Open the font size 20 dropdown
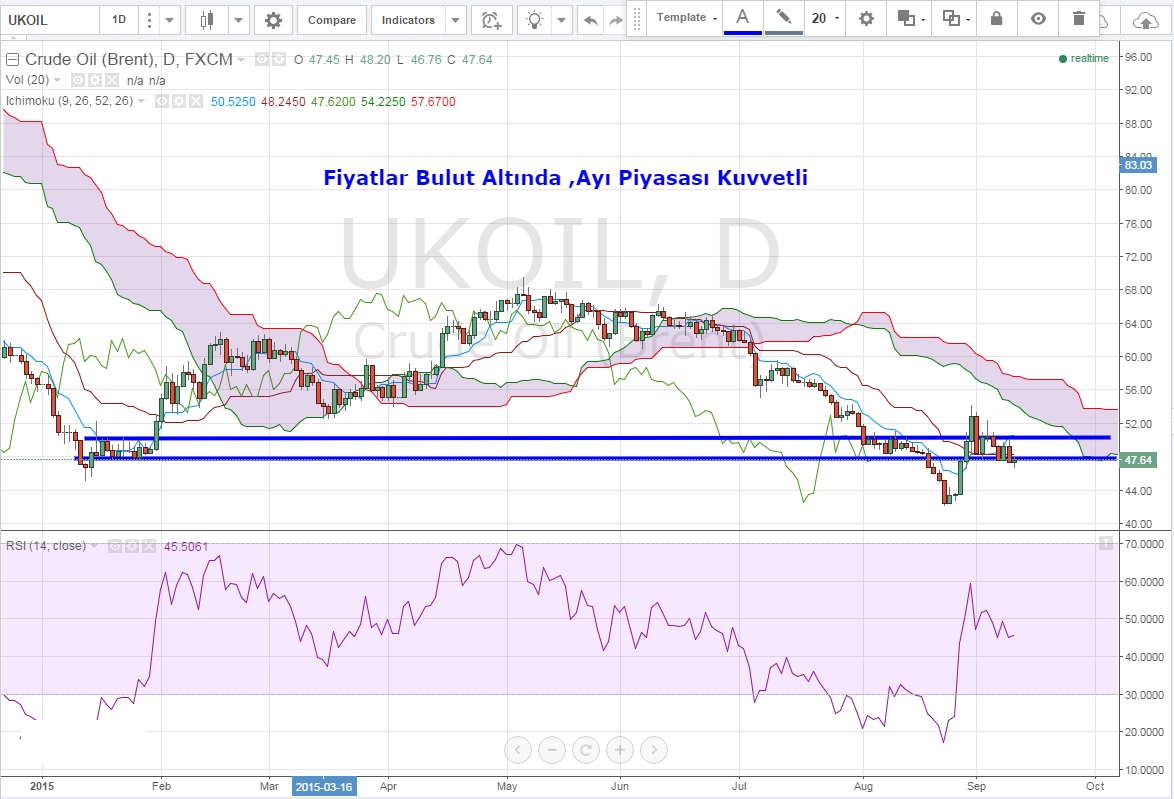Image resolution: width=1174 pixels, height=799 pixels. tap(825, 18)
